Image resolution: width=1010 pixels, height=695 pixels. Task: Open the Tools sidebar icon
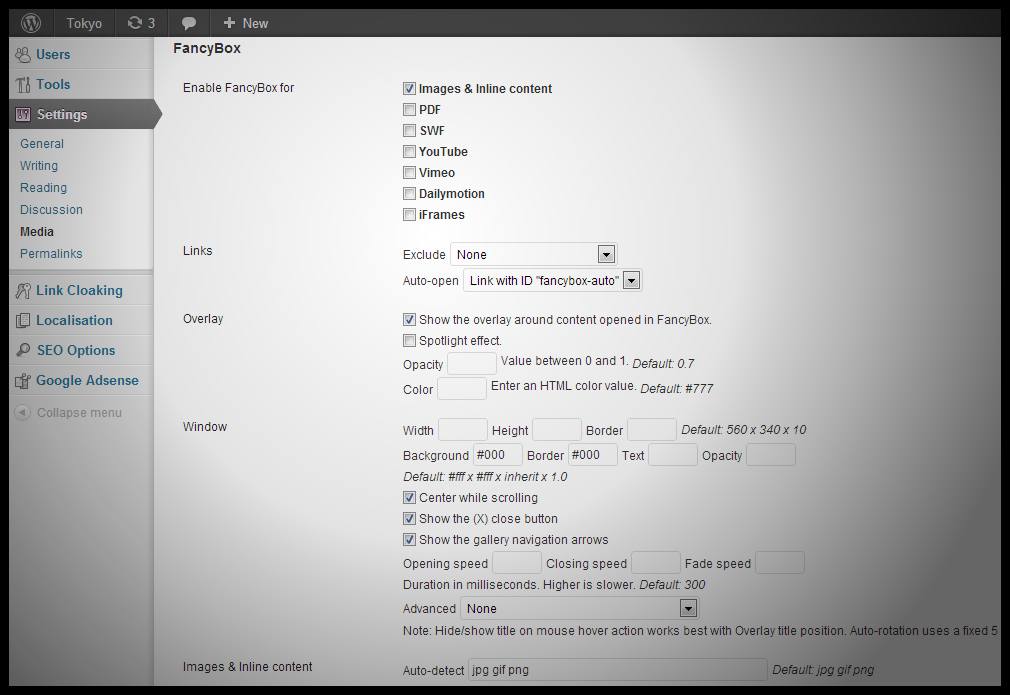(x=23, y=85)
